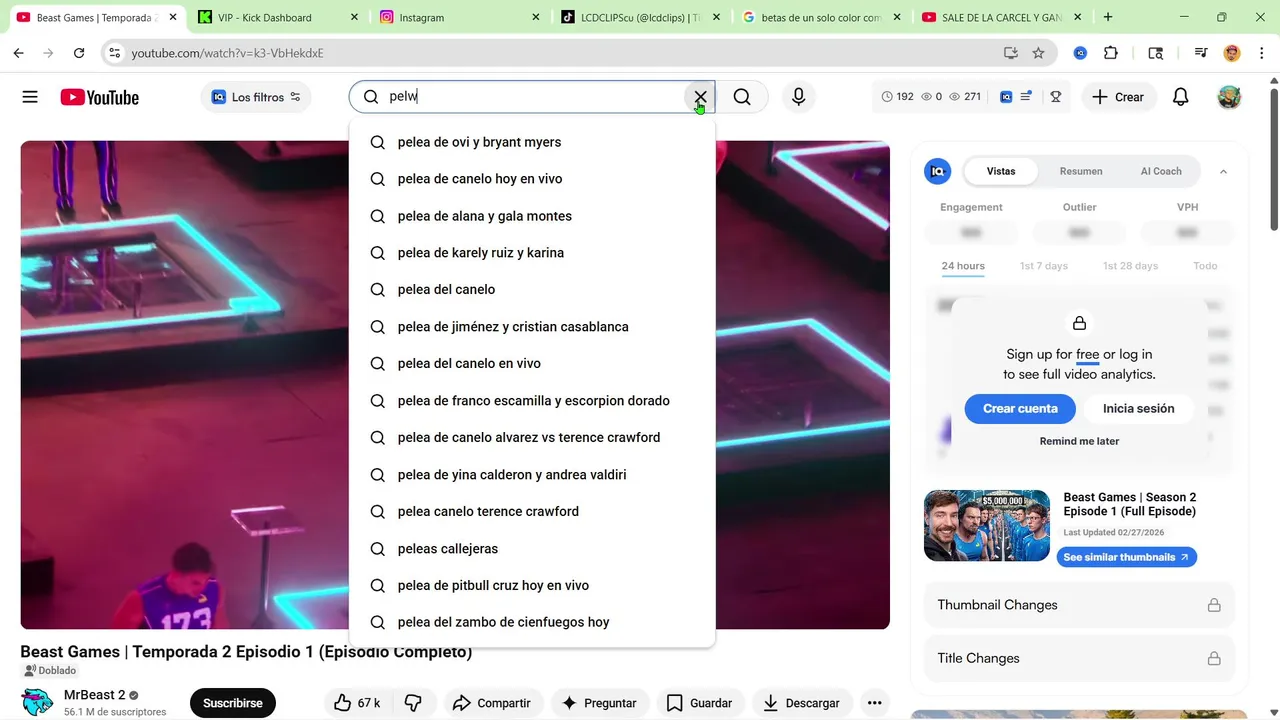Image resolution: width=1280 pixels, height=720 pixels.
Task: Bookmark this page with the star icon
Action: (1038, 53)
